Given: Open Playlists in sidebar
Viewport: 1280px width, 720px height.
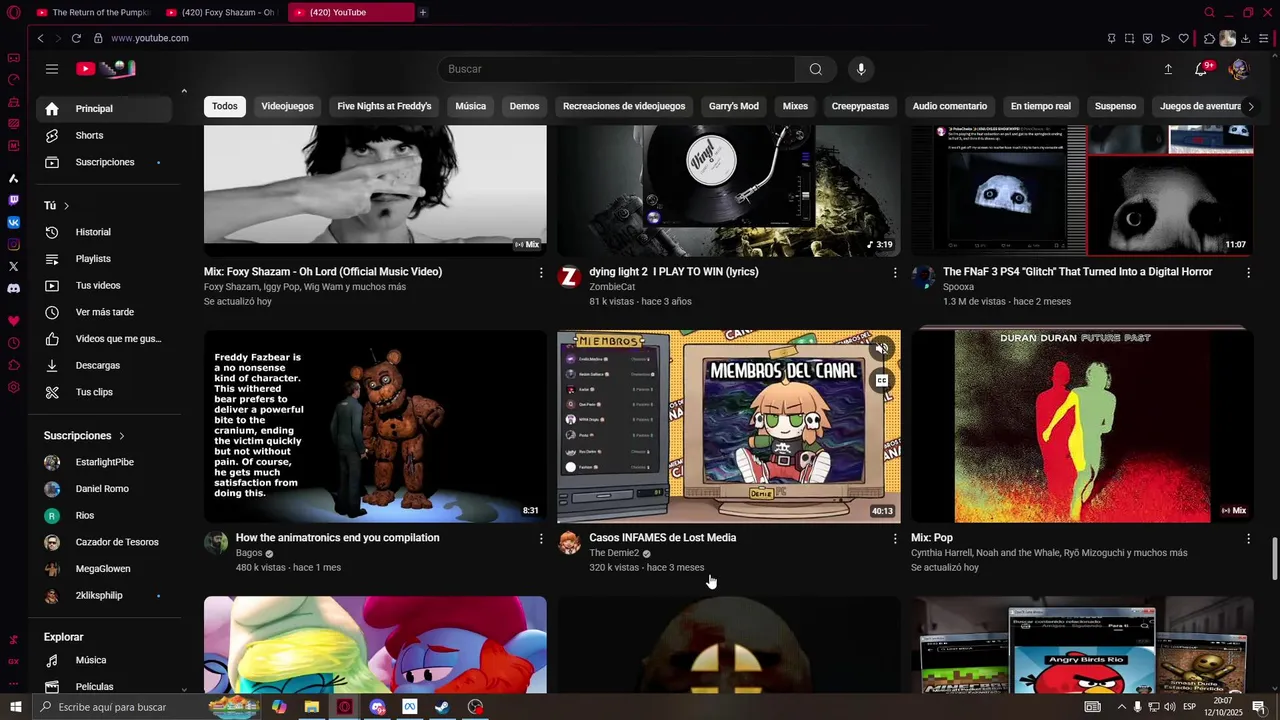Looking at the screenshot, I should pyautogui.click(x=103, y=259).
